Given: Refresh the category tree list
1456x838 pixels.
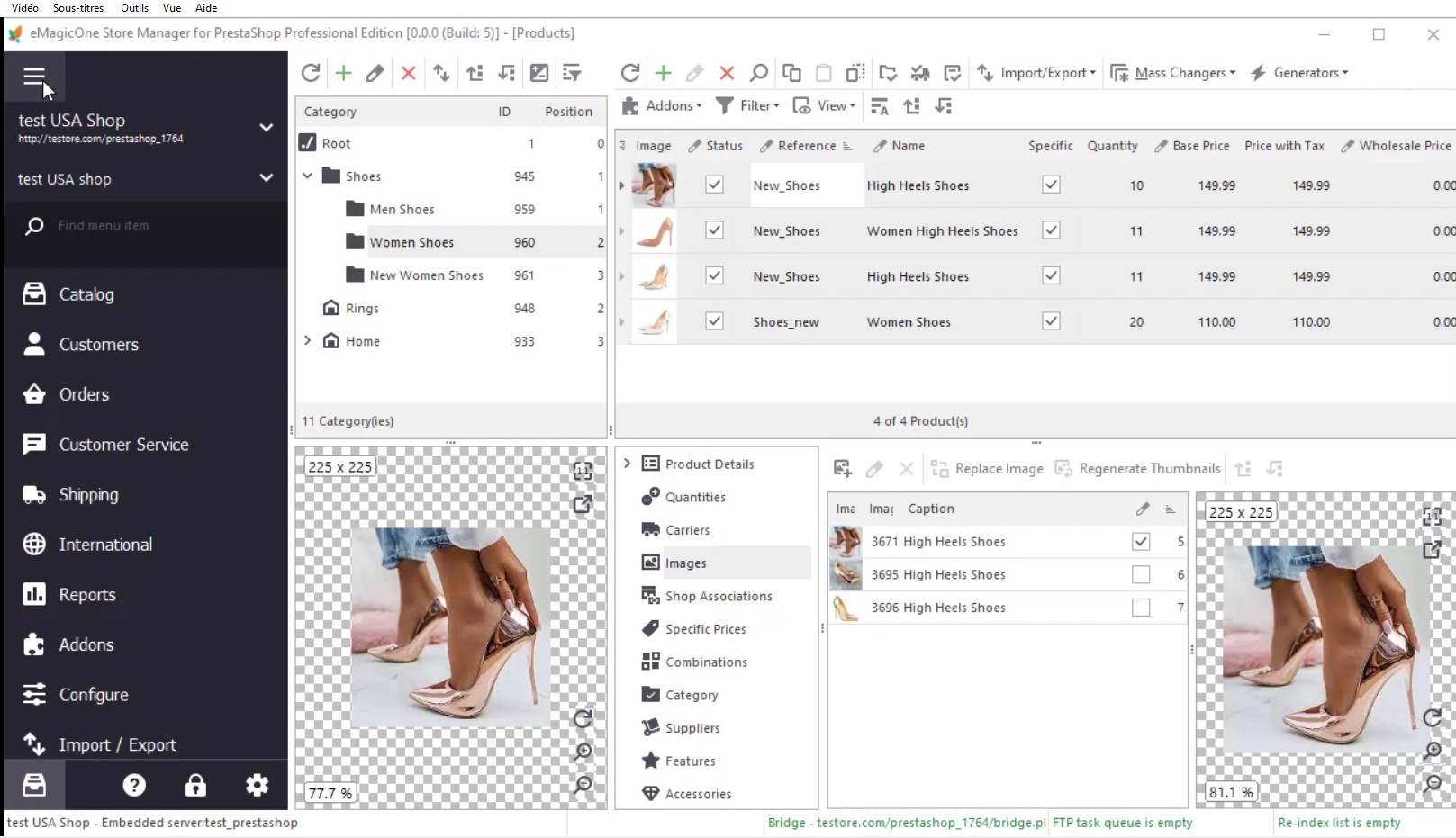Looking at the screenshot, I should (311, 73).
